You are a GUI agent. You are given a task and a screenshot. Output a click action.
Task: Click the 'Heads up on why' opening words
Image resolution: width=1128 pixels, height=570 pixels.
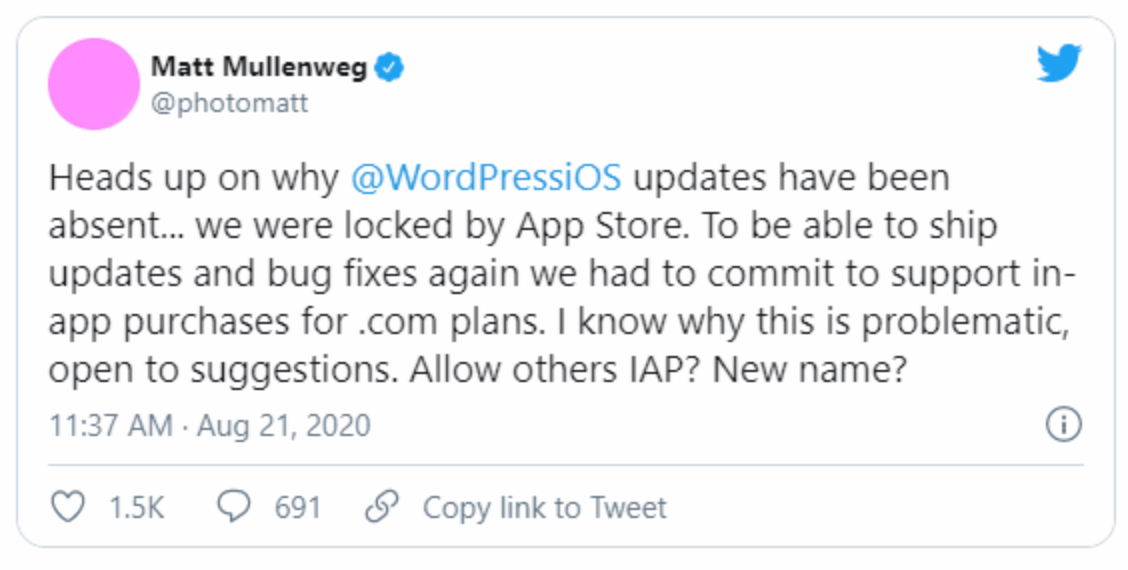click(x=194, y=178)
